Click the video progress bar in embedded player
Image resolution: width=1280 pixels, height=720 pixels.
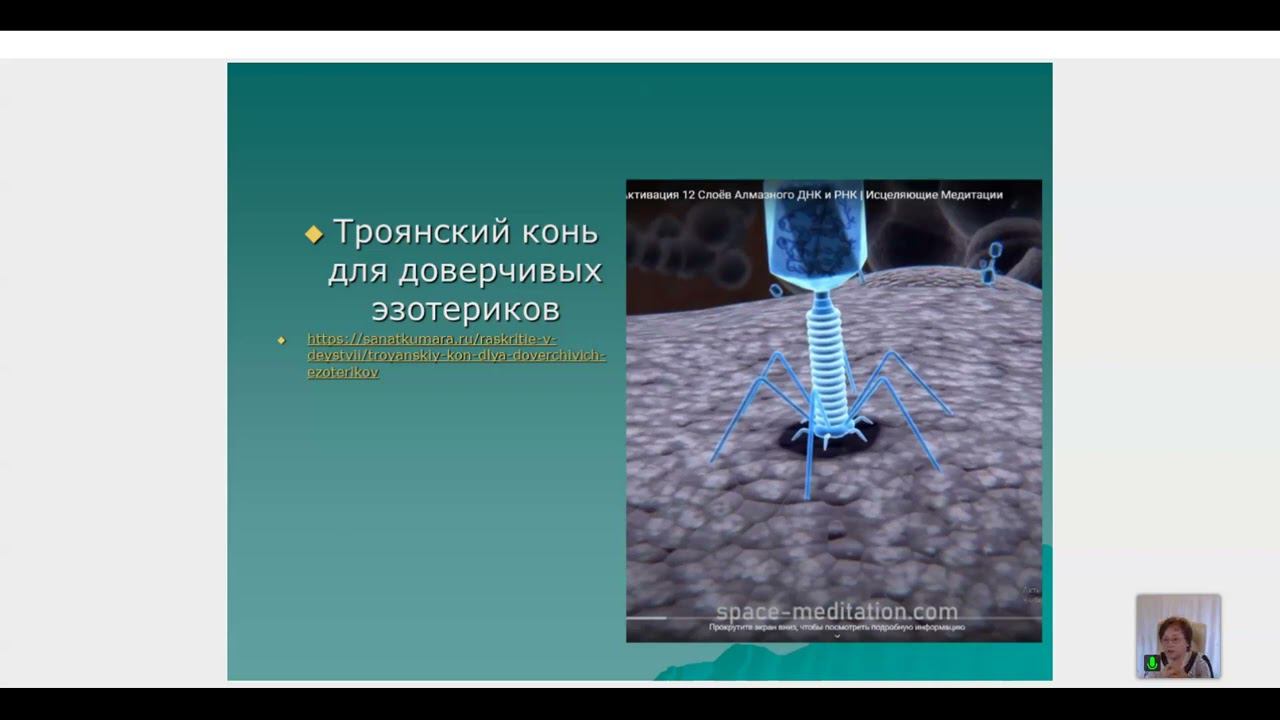pyautogui.click(x=834, y=617)
